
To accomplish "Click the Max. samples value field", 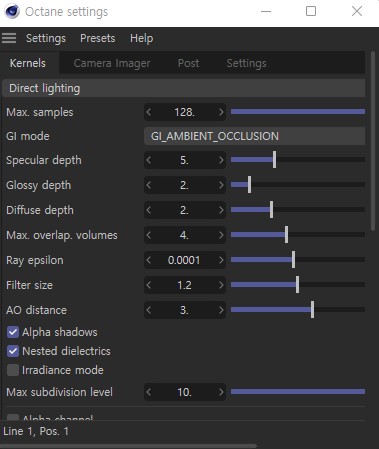I will pos(185,112).
